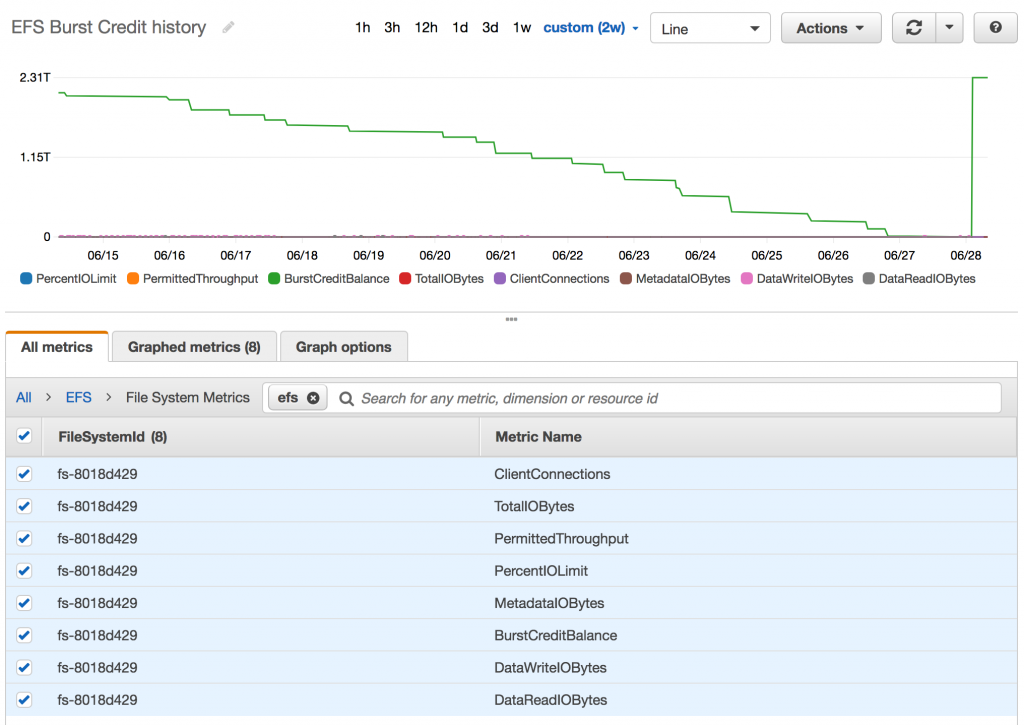Set time range to 3d

(490, 27)
